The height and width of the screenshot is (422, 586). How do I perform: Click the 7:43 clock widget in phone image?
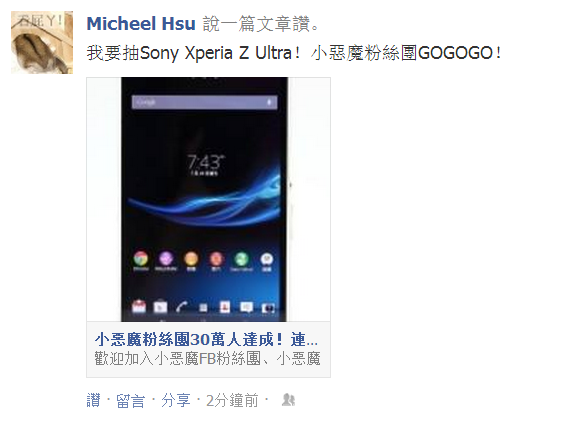206,164
